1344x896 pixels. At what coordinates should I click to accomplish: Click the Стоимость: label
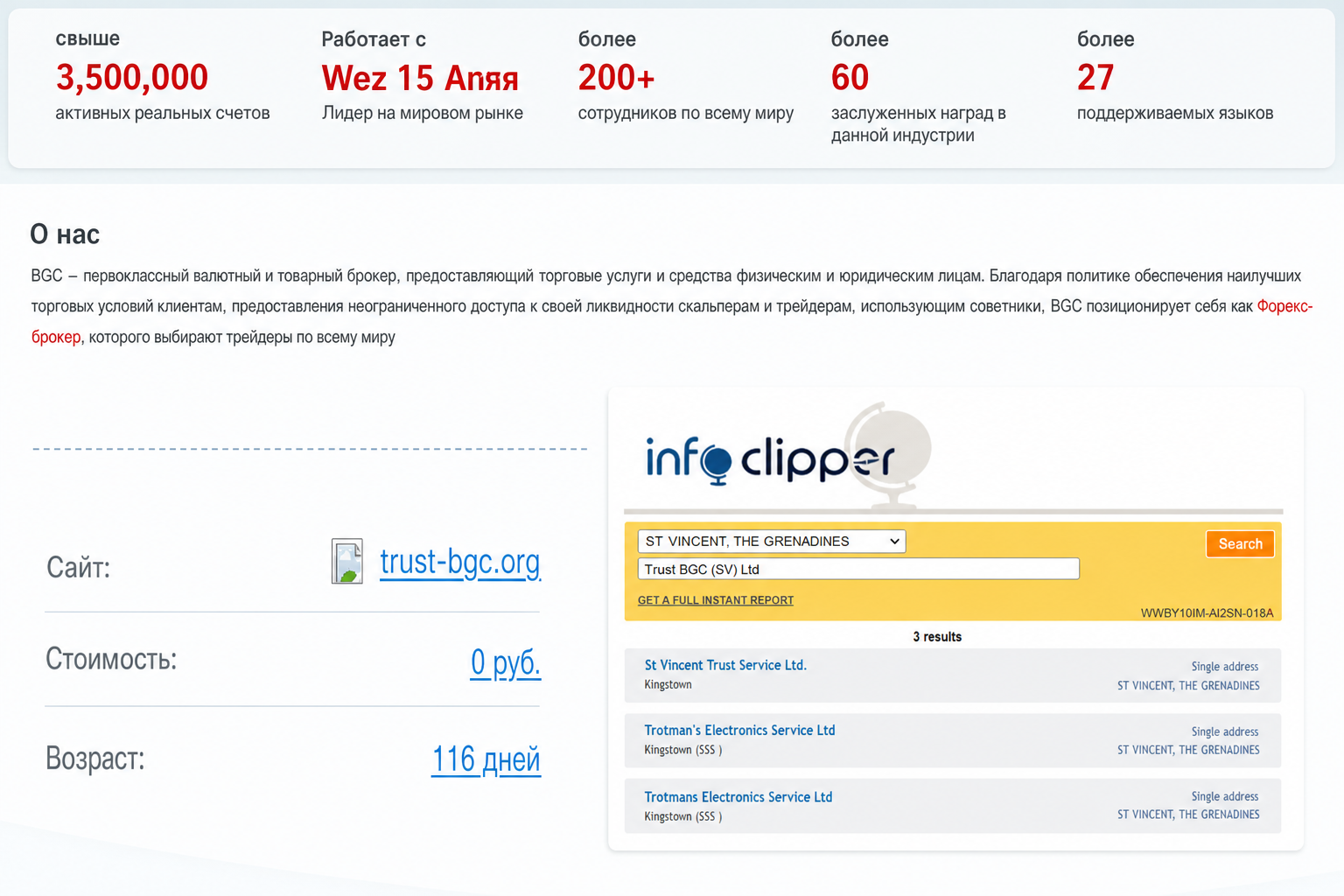pyautogui.click(x=111, y=659)
